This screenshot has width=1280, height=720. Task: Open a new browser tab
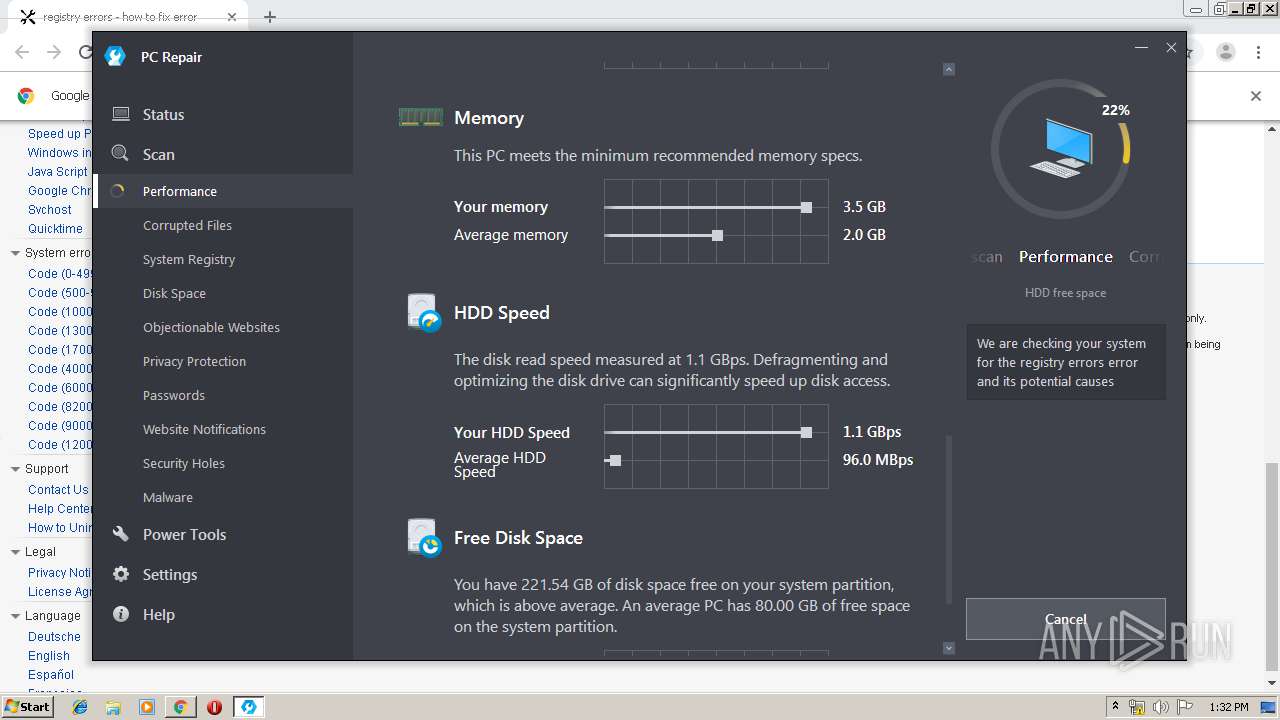270,17
